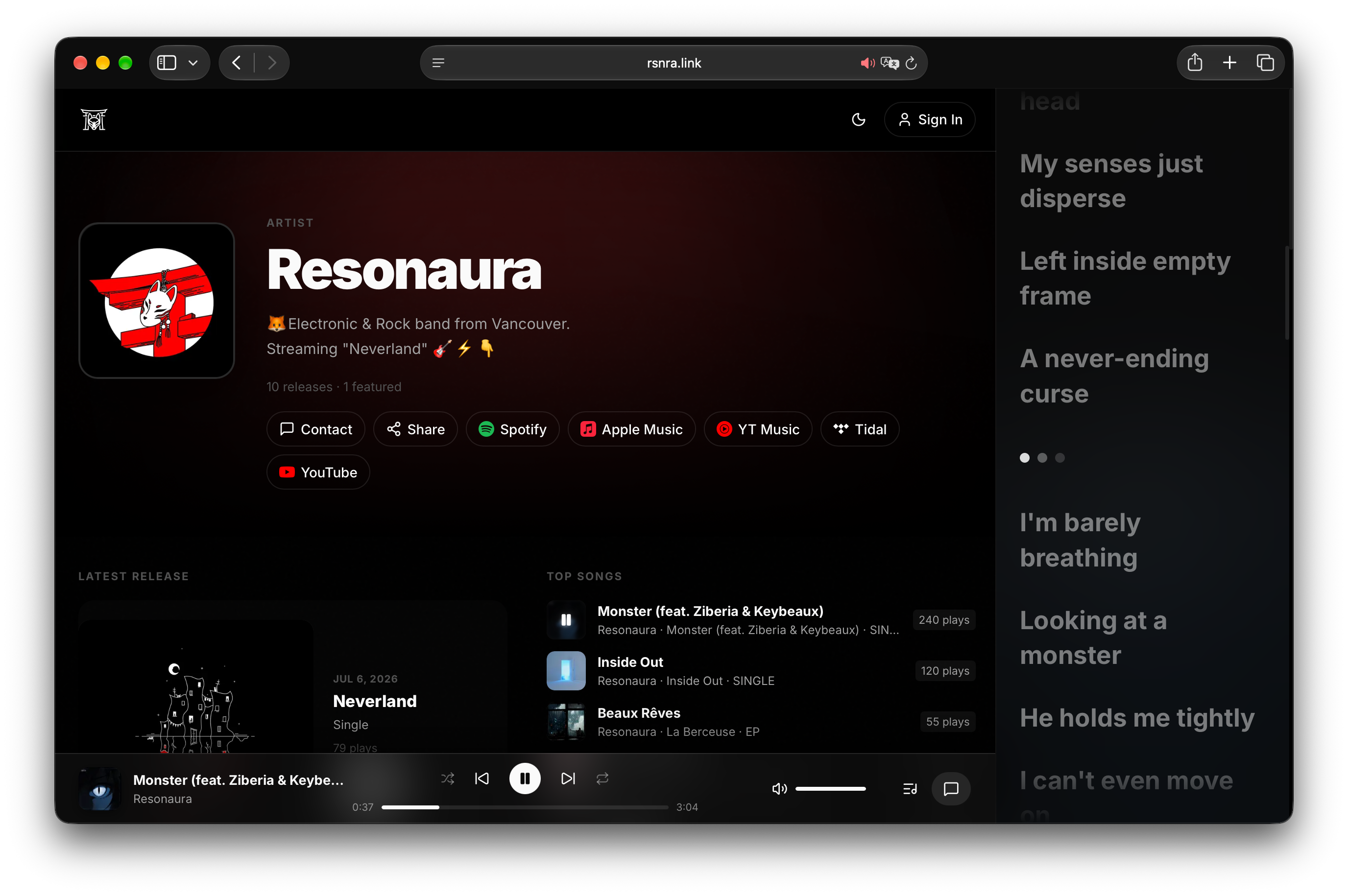Seek on the track progress bar
Image resolution: width=1348 pixels, height=896 pixels.
tap(525, 807)
